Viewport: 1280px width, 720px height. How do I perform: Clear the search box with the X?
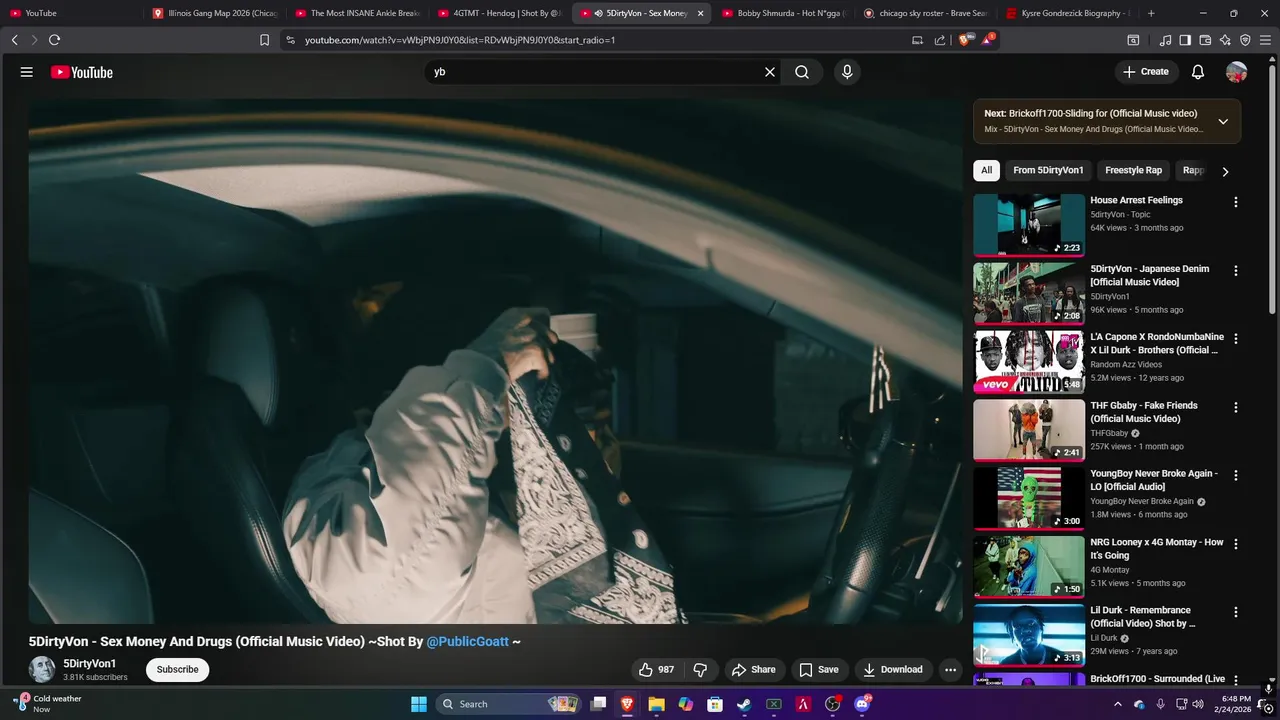(x=770, y=72)
